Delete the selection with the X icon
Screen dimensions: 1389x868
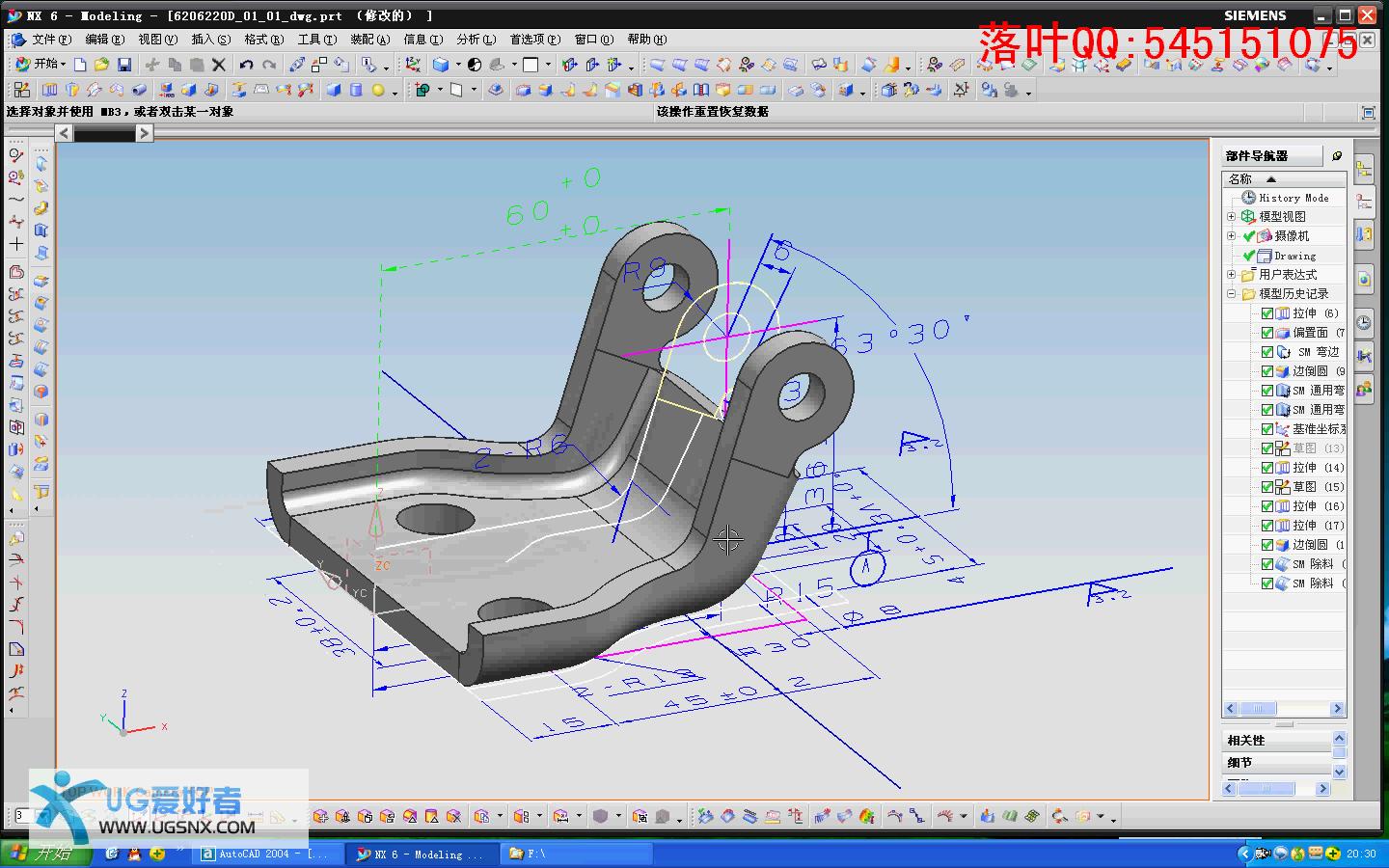tap(219, 65)
